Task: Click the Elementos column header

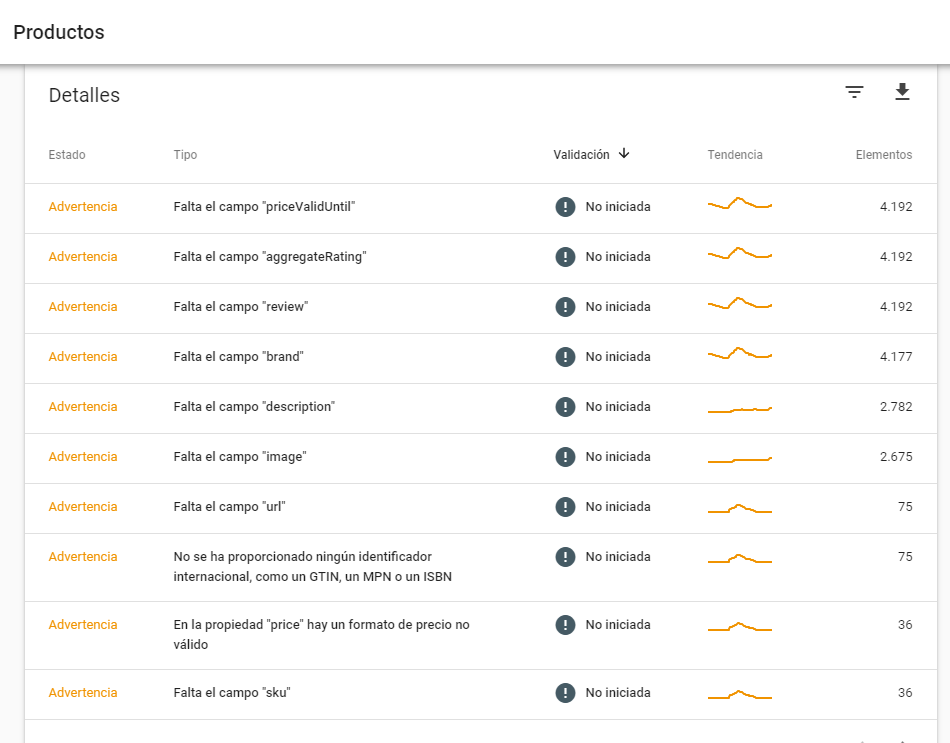Action: (x=883, y=155)
